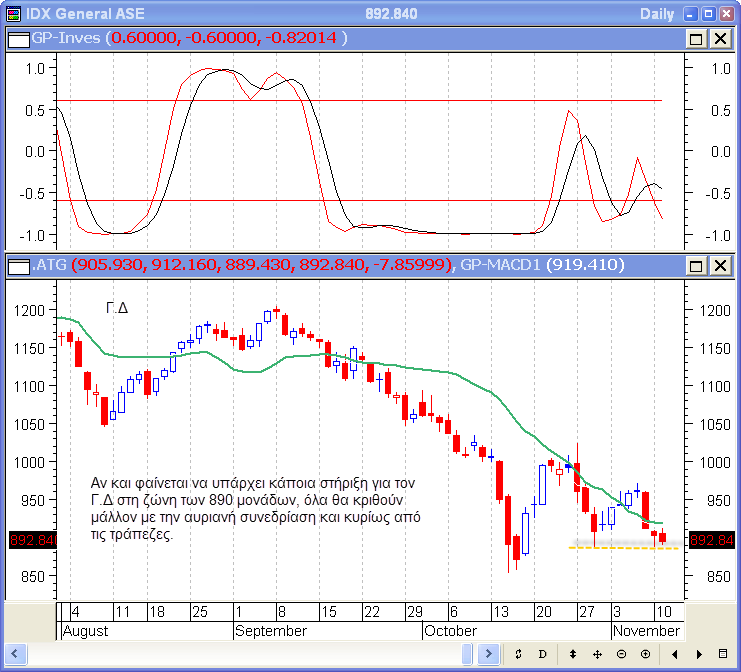Maximize the .ATG price pane
741x672 pixels.
696,266
